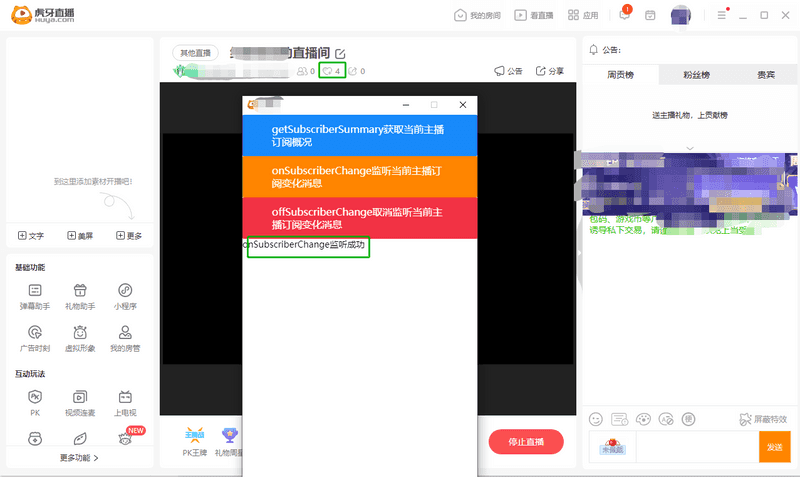Switch to the 粉丝榜 tab

click(x=696, y=74)
